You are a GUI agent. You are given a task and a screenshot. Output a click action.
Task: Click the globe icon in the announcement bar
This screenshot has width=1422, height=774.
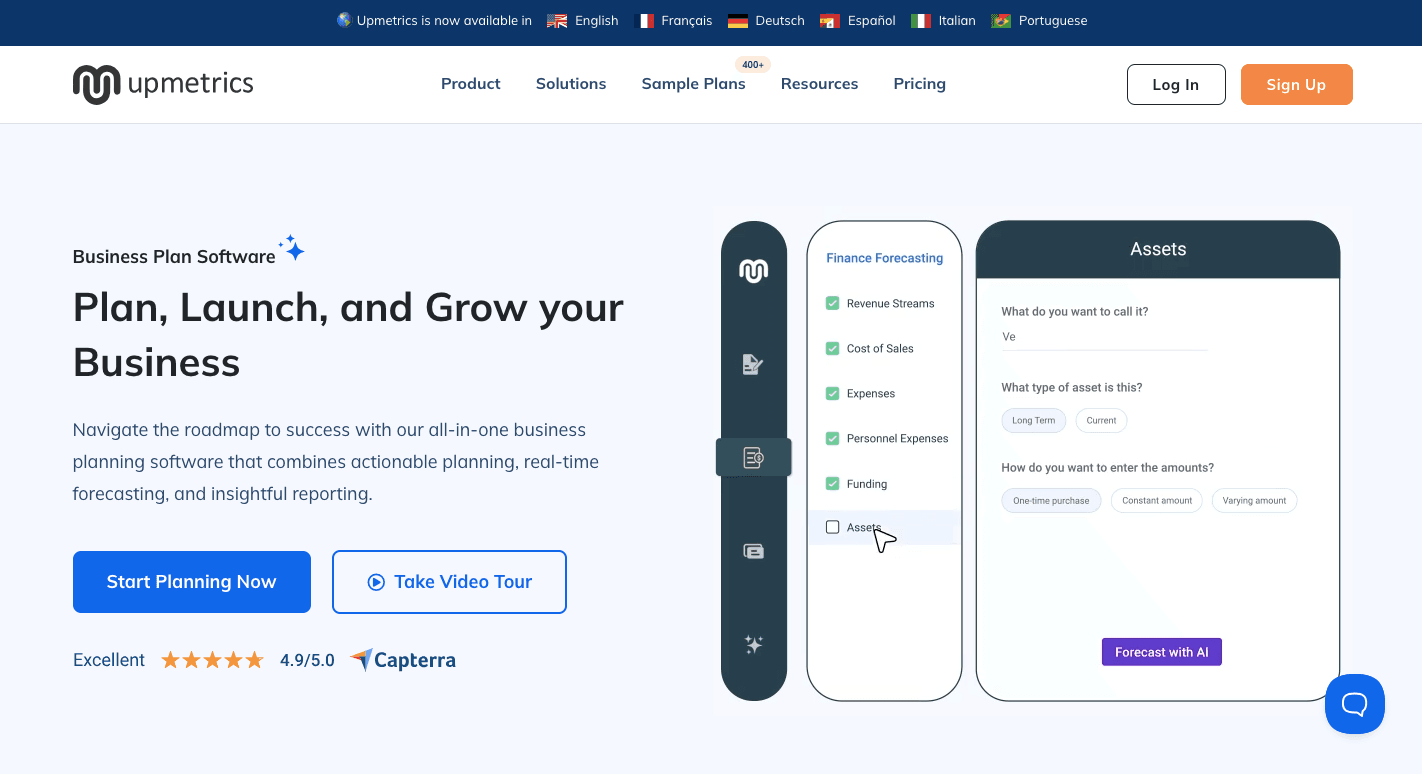click(x=344, y=20)
